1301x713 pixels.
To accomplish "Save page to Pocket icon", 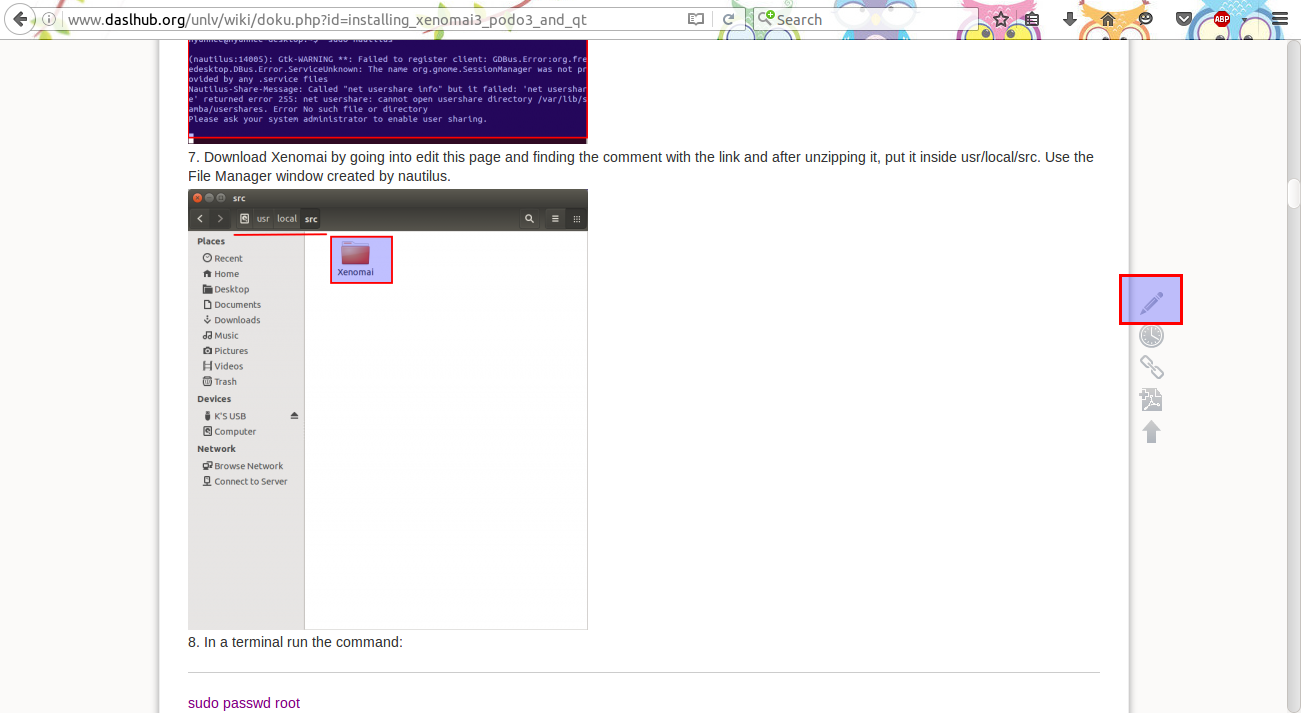I will (1184, 19).
